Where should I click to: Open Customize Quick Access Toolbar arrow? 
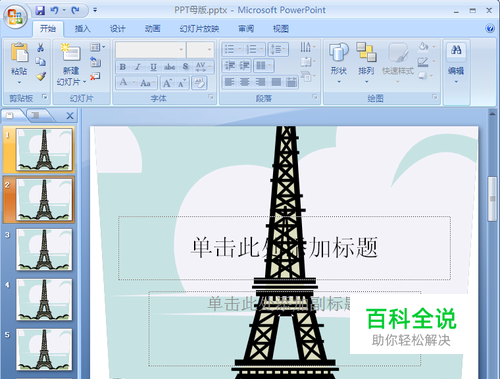pos(95,10)
